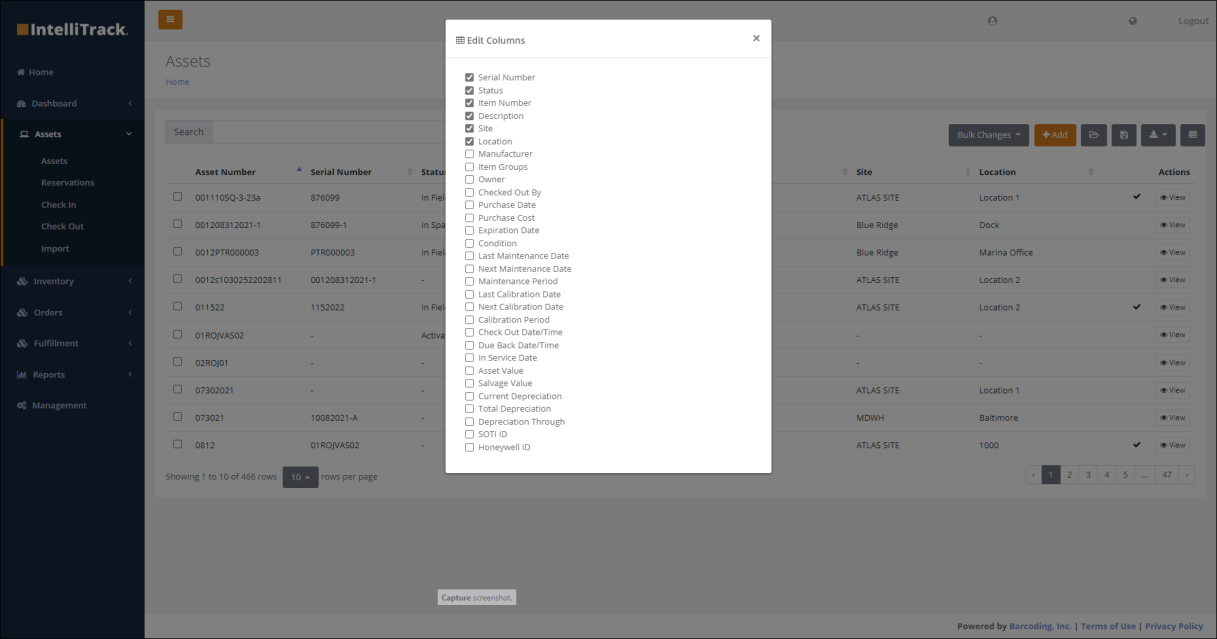Go to previous page arrow in pagination
This screenshot has width=1217, height=639.
tap(1034, 475)
